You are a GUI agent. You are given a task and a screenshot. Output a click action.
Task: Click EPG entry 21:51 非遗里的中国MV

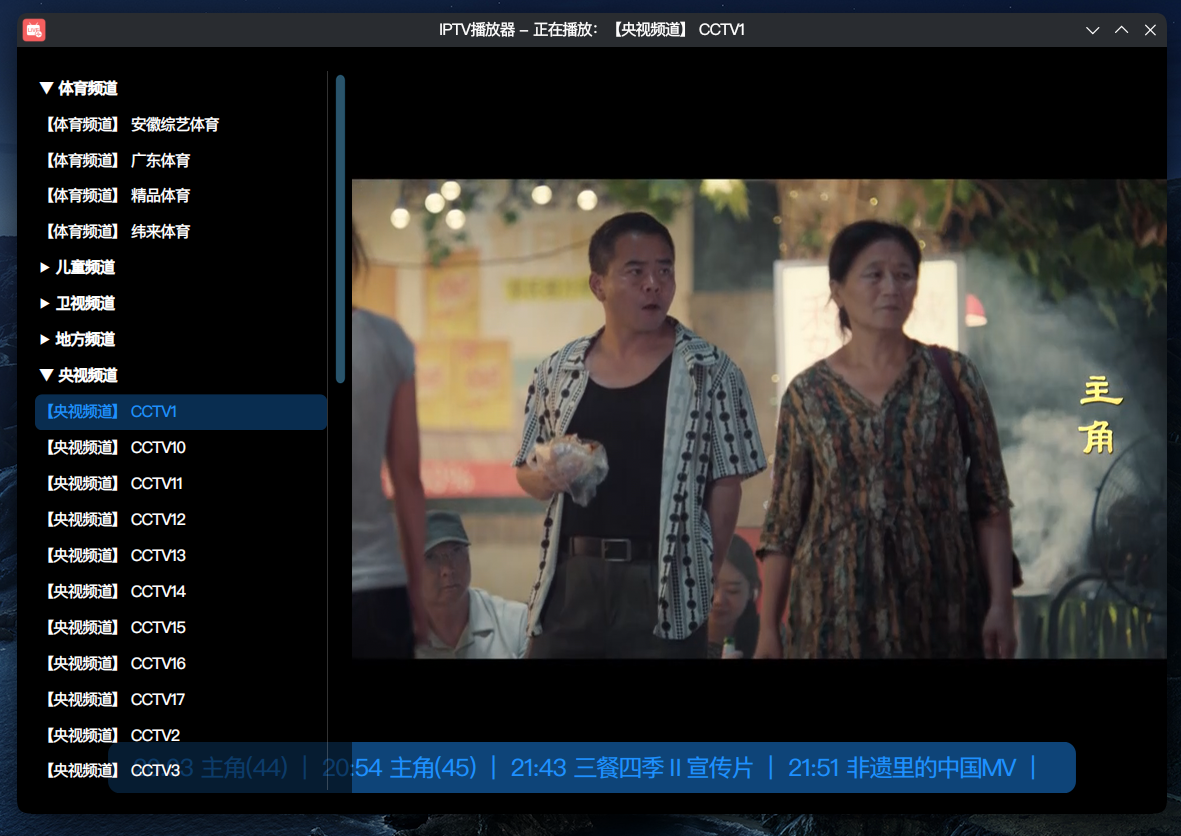click(x=902, y=767)
